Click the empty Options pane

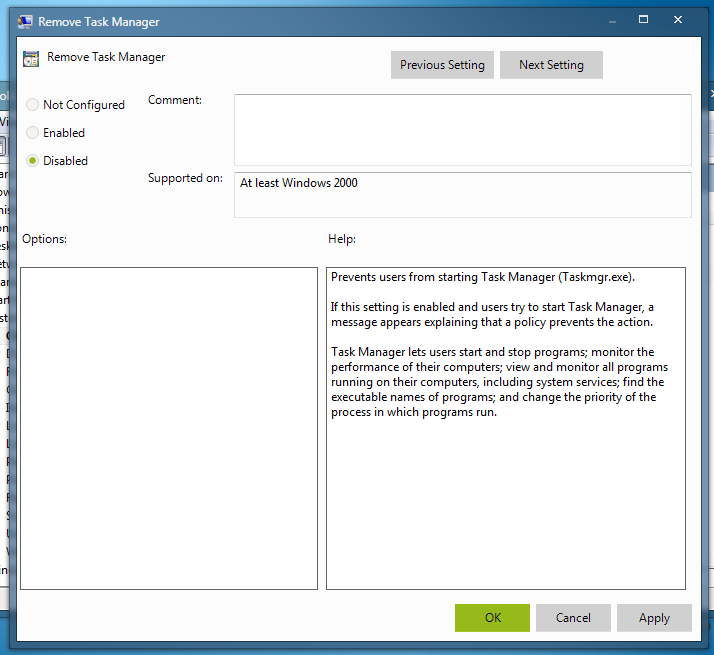tap(169, 428)
